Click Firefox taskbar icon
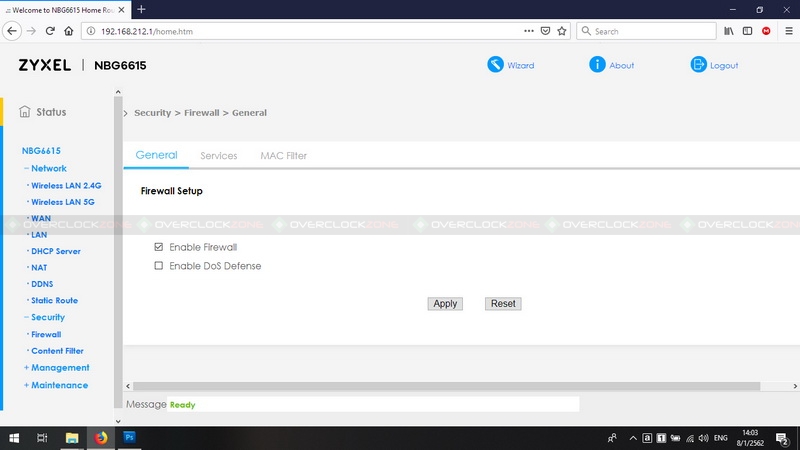 [x=101, y=438]
